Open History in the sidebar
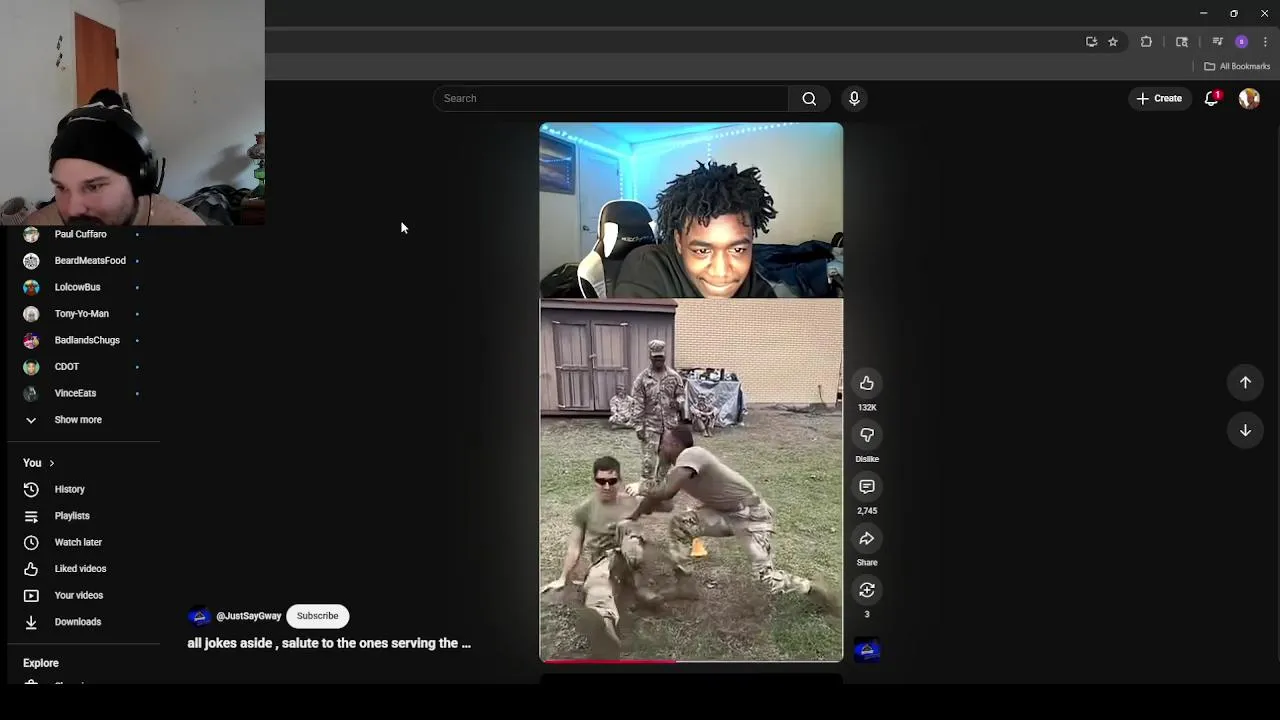The width and height of the screenshot is (1280, 720). tap(70, 489)
